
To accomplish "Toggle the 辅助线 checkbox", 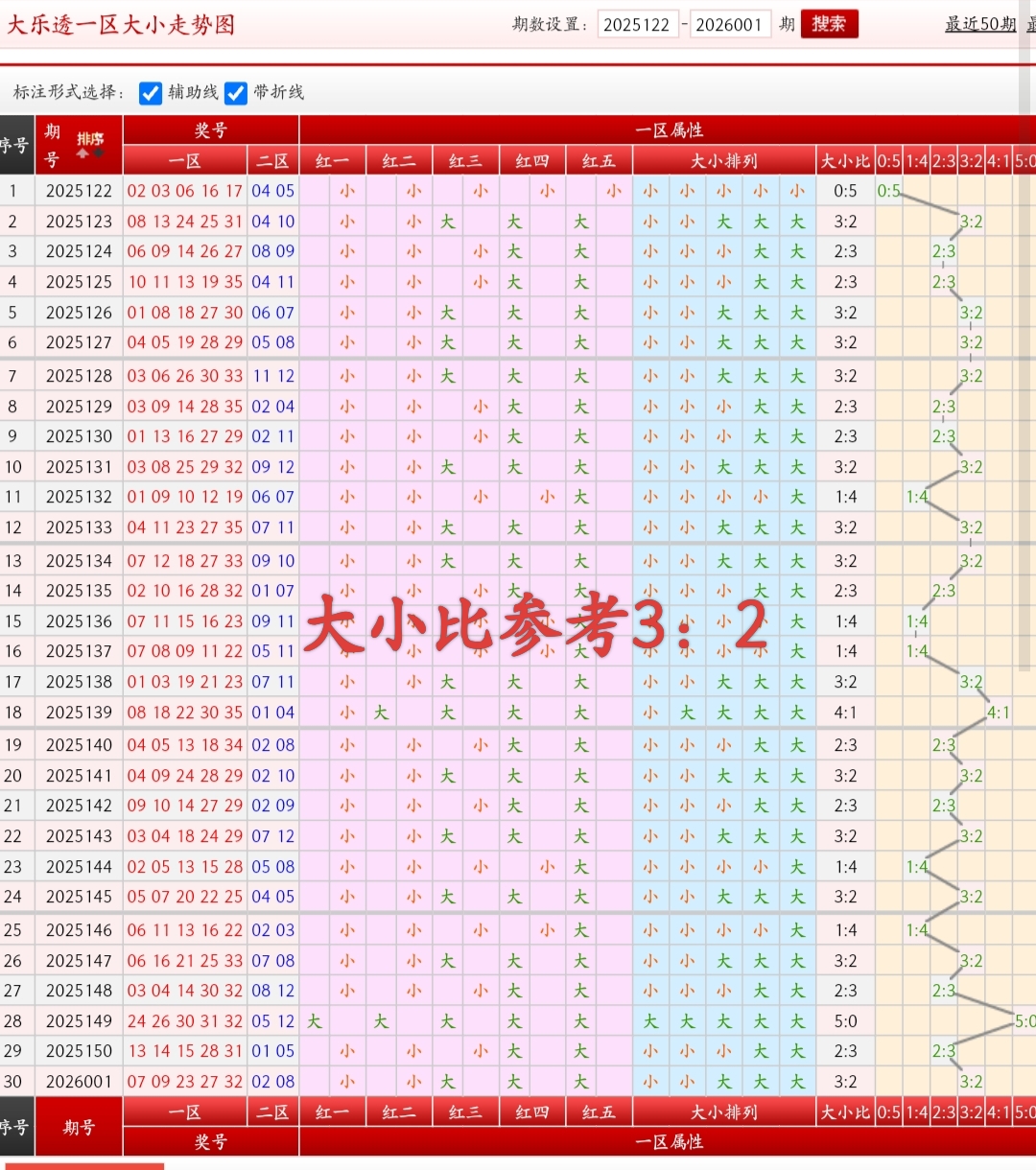I will pyautogui.click(x=151, y=93).
